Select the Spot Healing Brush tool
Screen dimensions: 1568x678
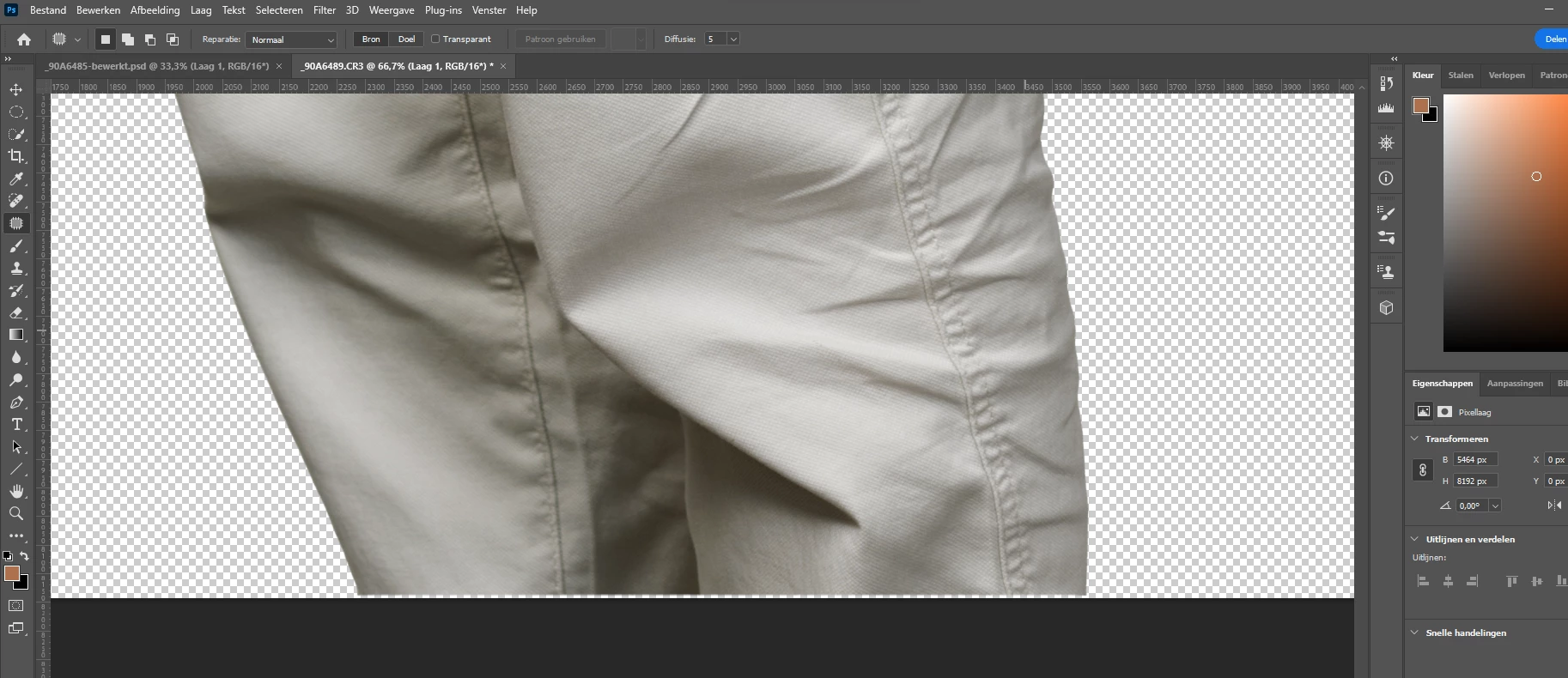[16, 201]
